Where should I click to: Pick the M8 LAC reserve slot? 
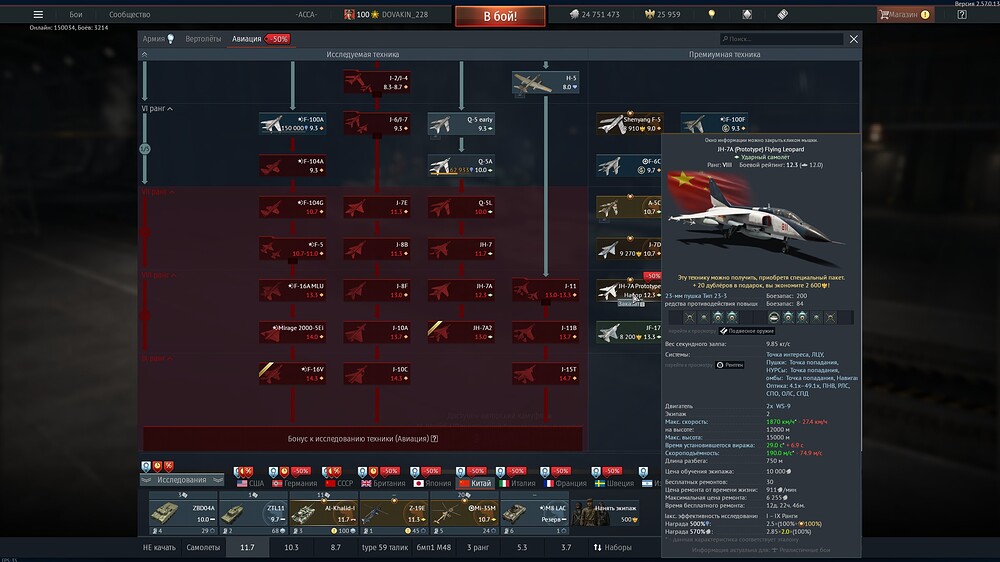[x=534, y=513]
